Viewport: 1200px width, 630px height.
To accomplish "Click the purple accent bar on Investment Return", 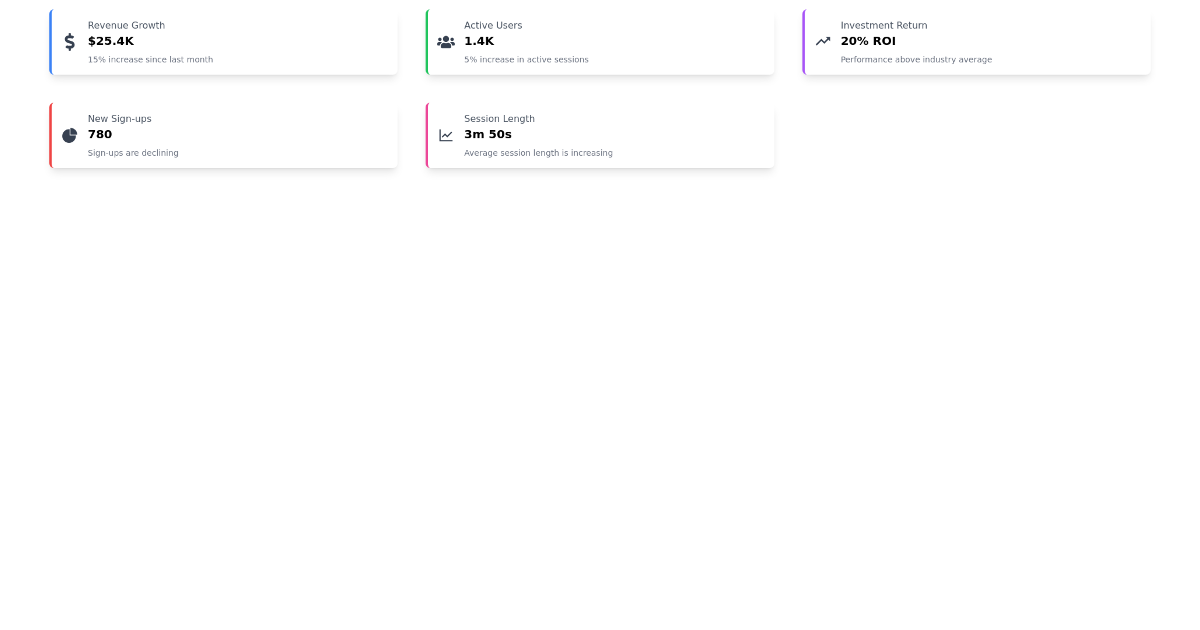I will [804, 42].
